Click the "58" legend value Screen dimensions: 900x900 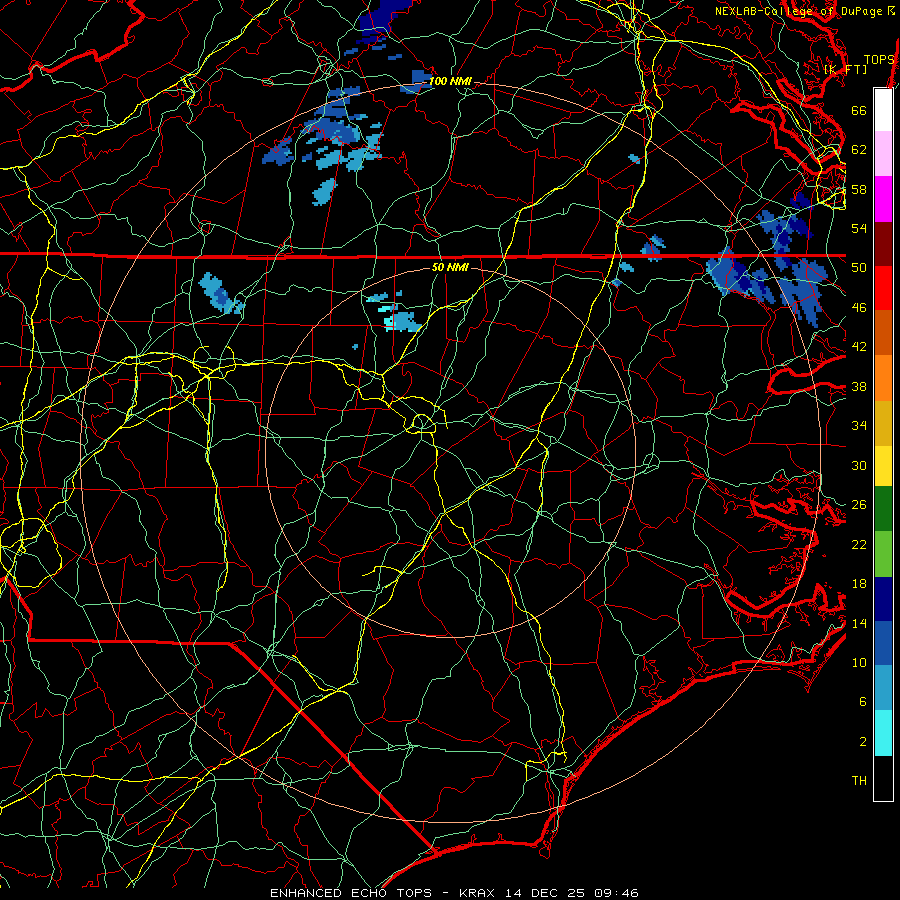[859, 189]
